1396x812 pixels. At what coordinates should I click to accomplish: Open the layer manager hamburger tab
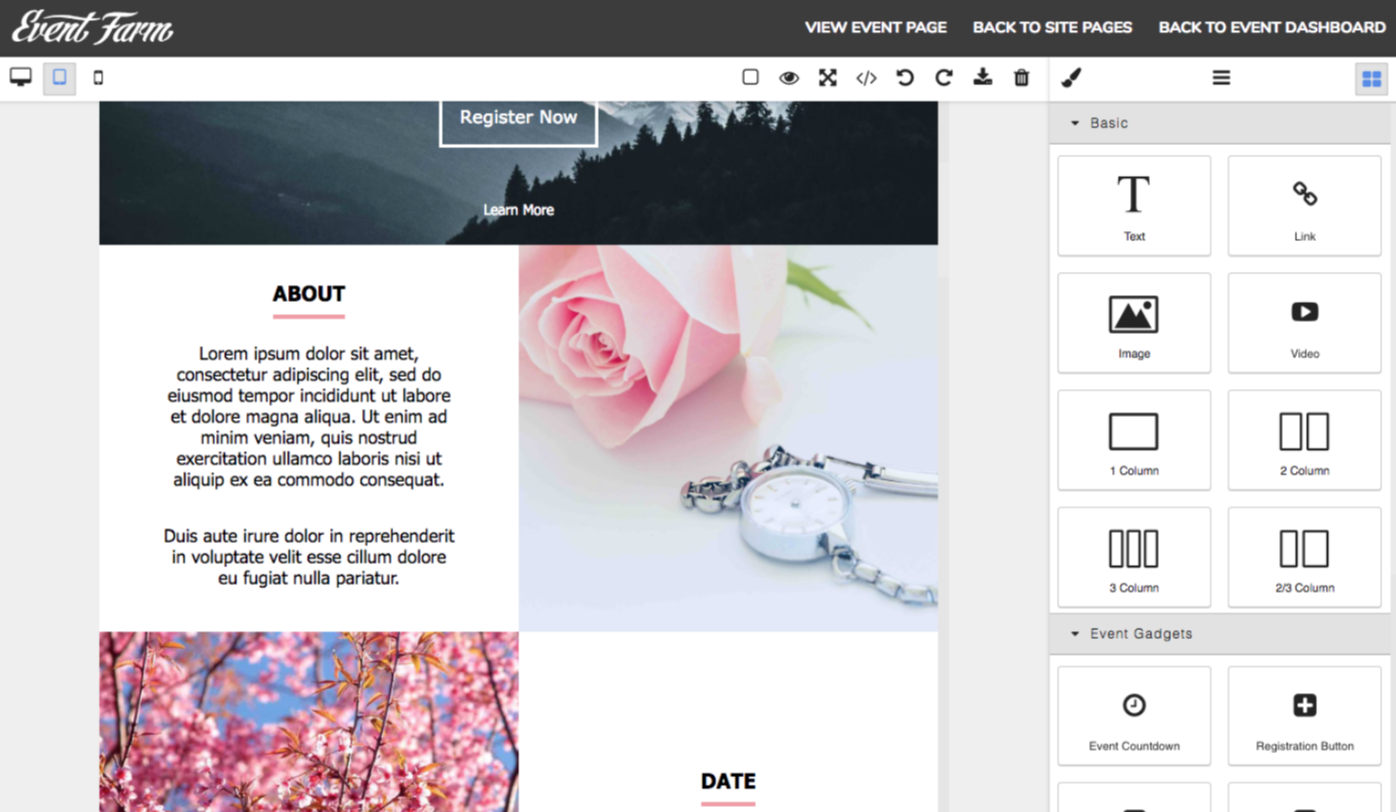pos(1221,78)
